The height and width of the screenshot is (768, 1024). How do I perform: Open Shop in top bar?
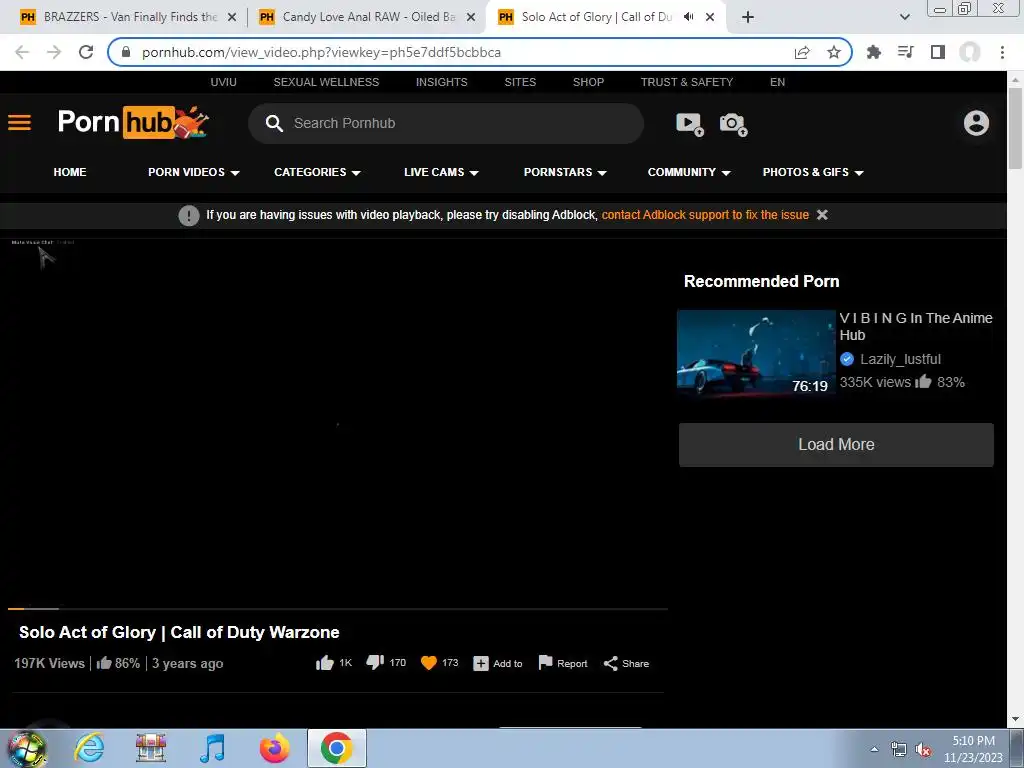coord(588,82)
